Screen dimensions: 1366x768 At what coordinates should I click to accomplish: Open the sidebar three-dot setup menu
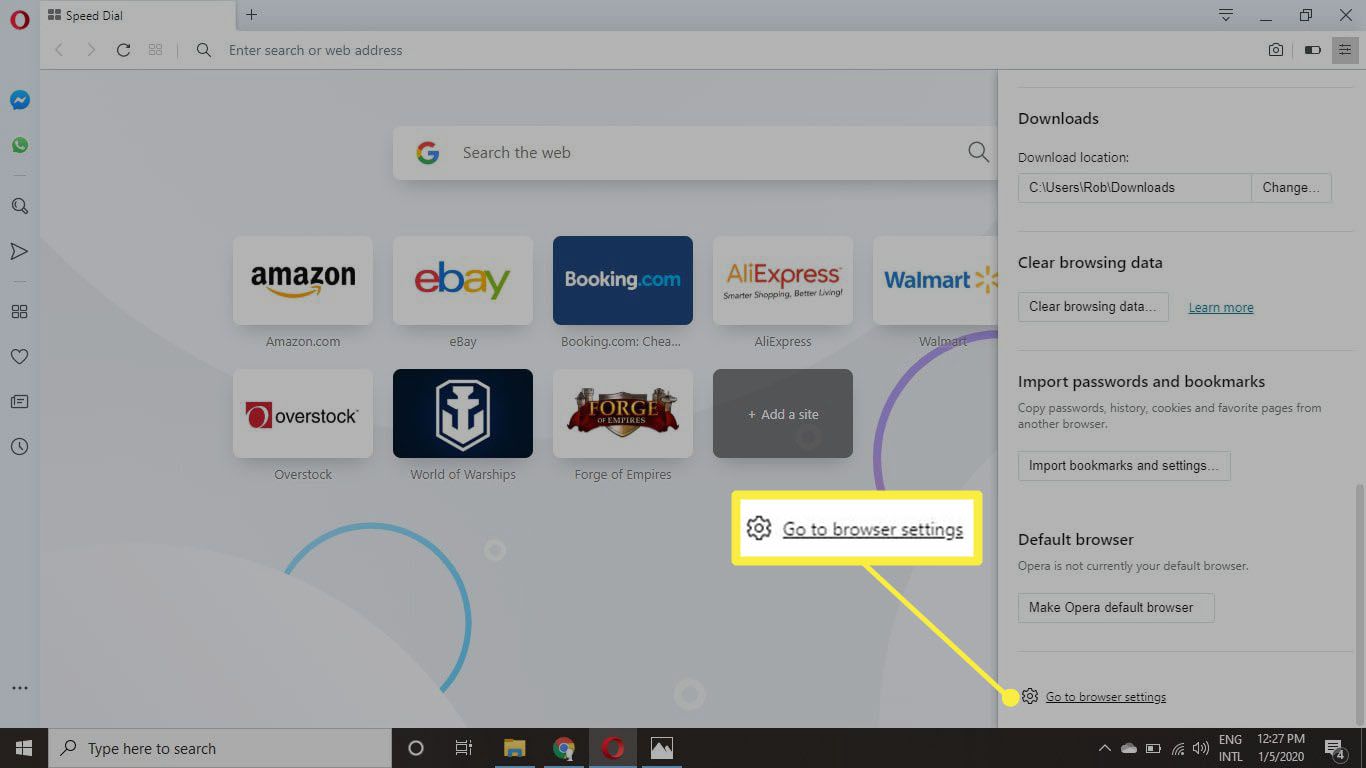pyautogui.click(x=19, y=688)
